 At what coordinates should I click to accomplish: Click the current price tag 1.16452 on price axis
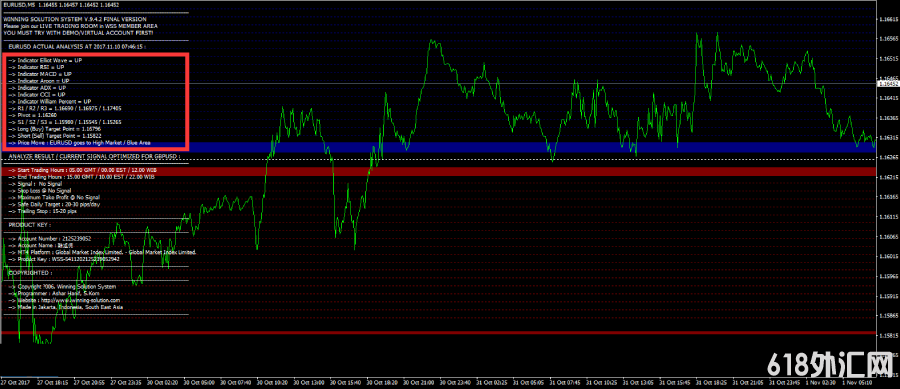click(x=889, y=84)
